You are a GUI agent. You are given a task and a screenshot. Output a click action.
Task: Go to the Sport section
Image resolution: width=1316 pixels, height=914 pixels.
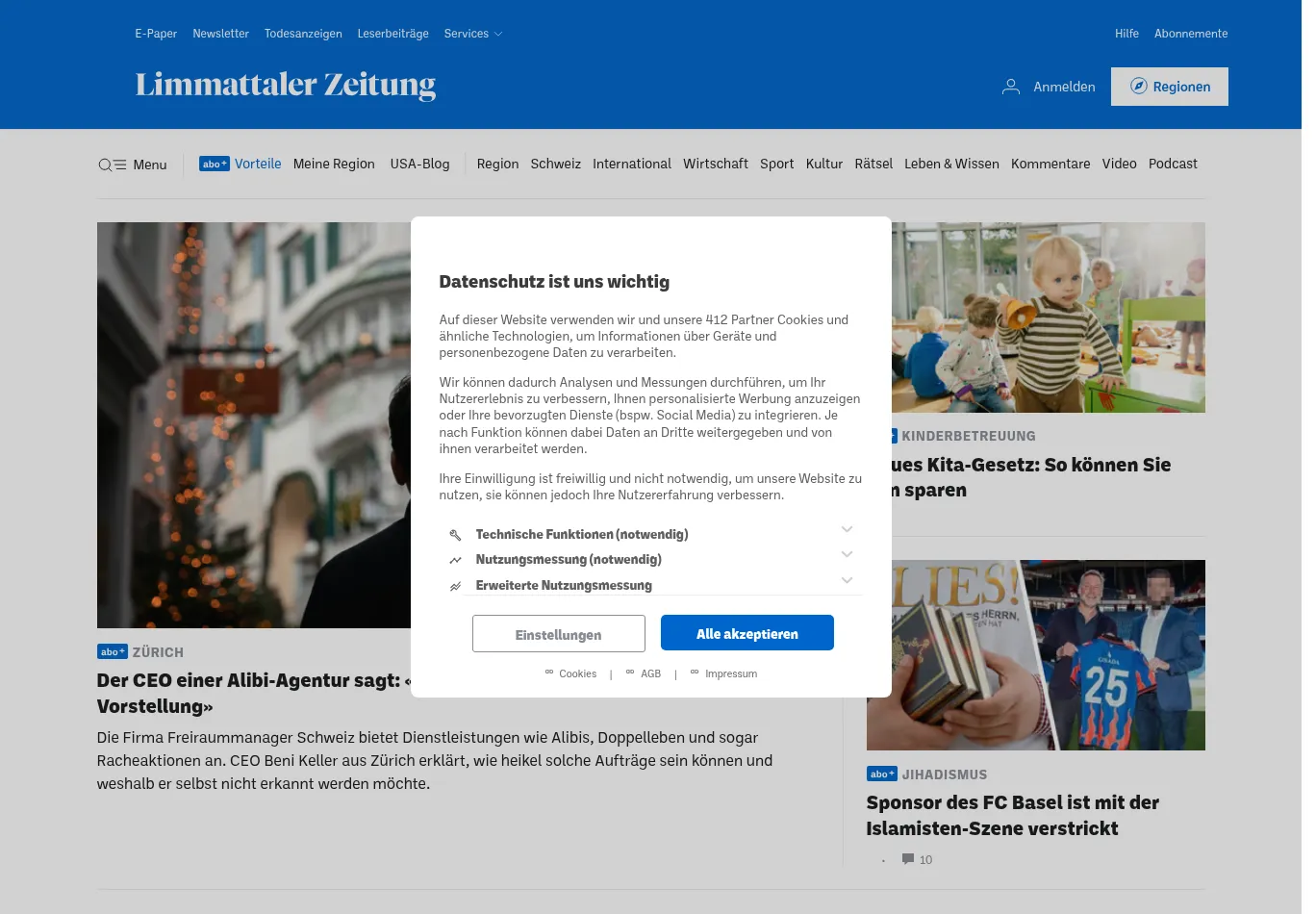point(777,165)
